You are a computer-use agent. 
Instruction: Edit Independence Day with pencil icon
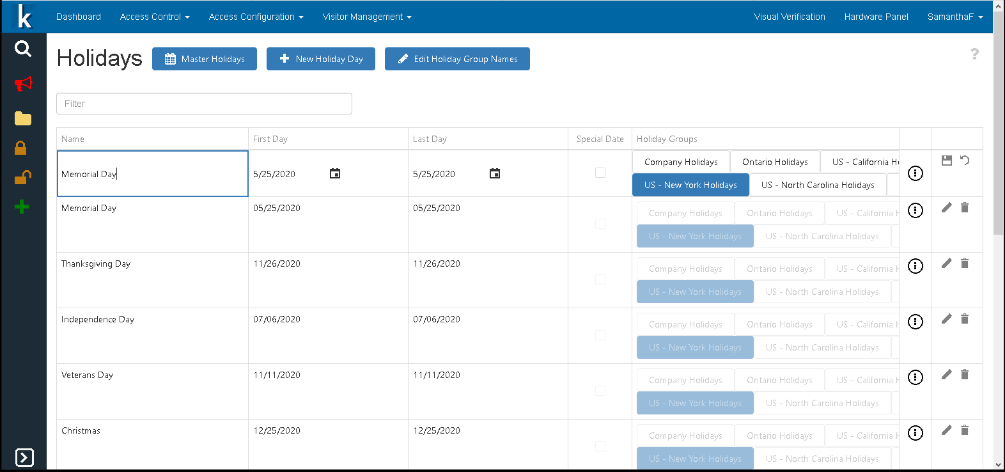pyautogui.click(x=947, y=319)
